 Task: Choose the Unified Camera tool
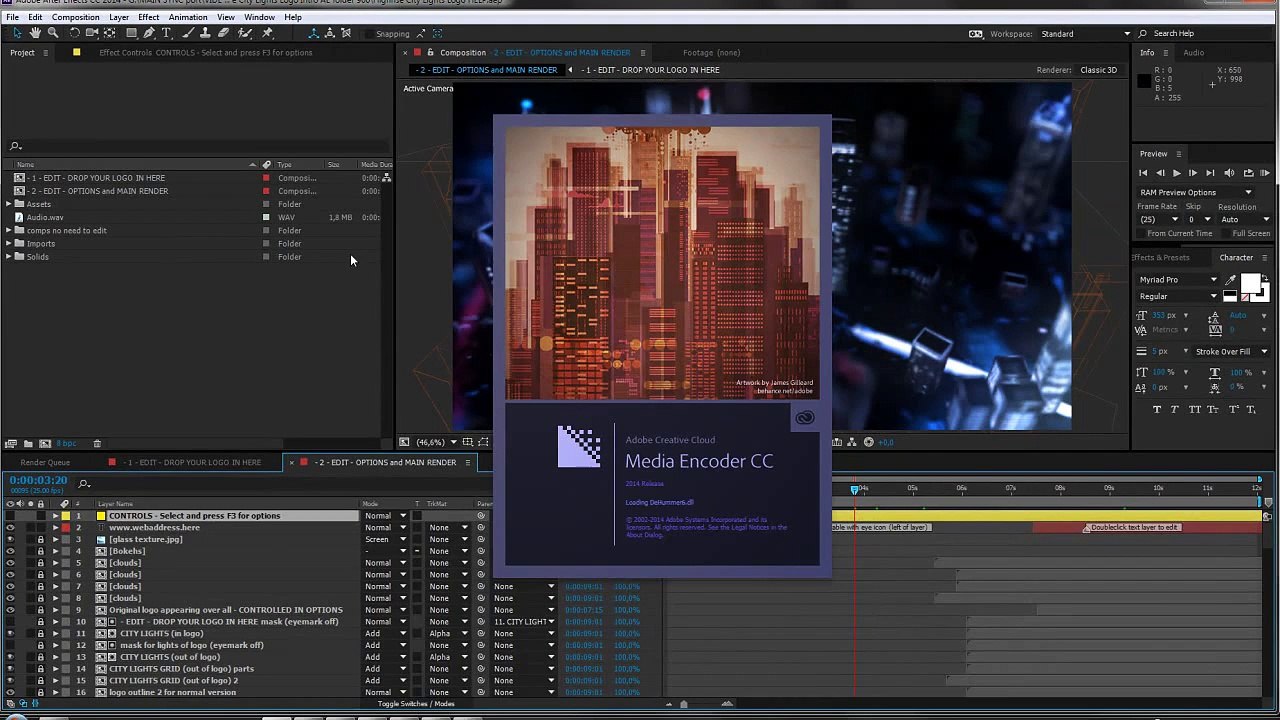(x=92, y=33)
